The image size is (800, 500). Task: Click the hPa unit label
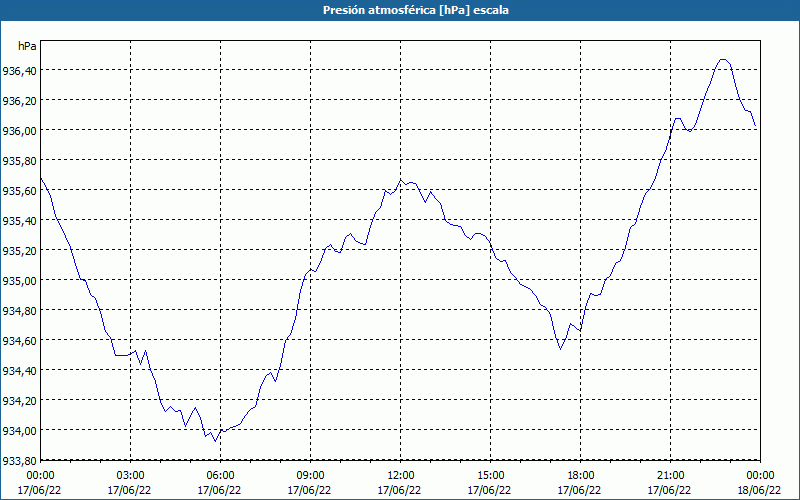27,46
